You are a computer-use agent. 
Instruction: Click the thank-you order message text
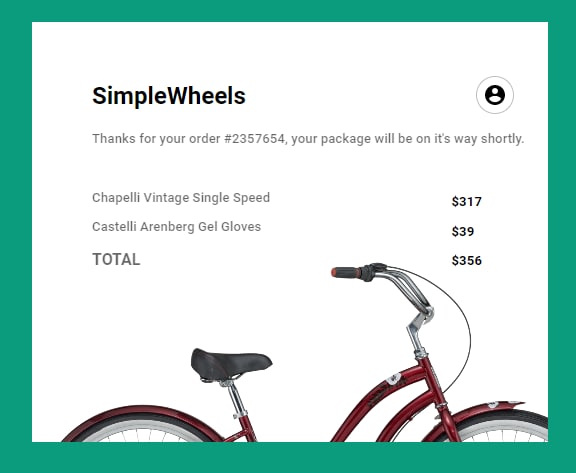pos(308,139)
